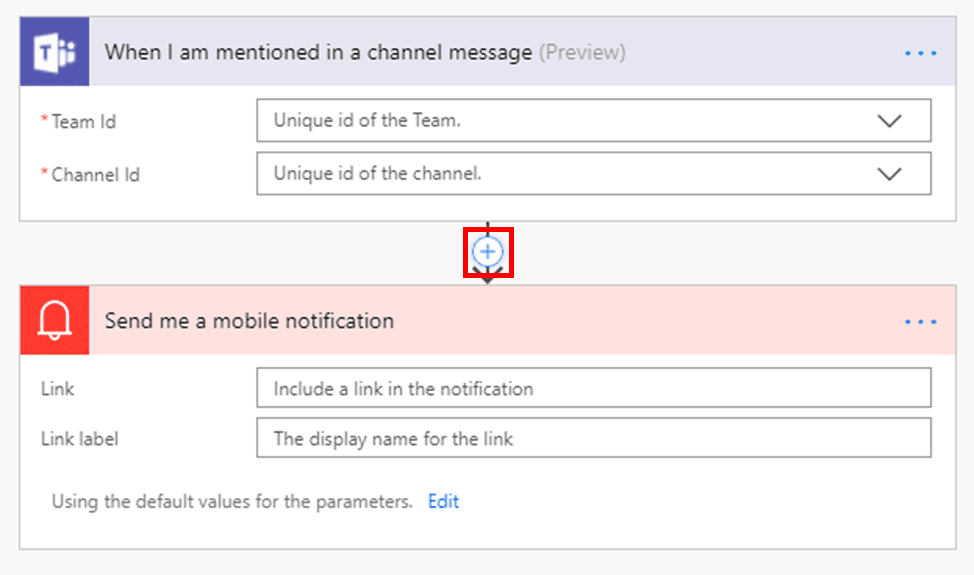Insert a new step with the plus button
The image size is (974, 575).
pos(488,251)
